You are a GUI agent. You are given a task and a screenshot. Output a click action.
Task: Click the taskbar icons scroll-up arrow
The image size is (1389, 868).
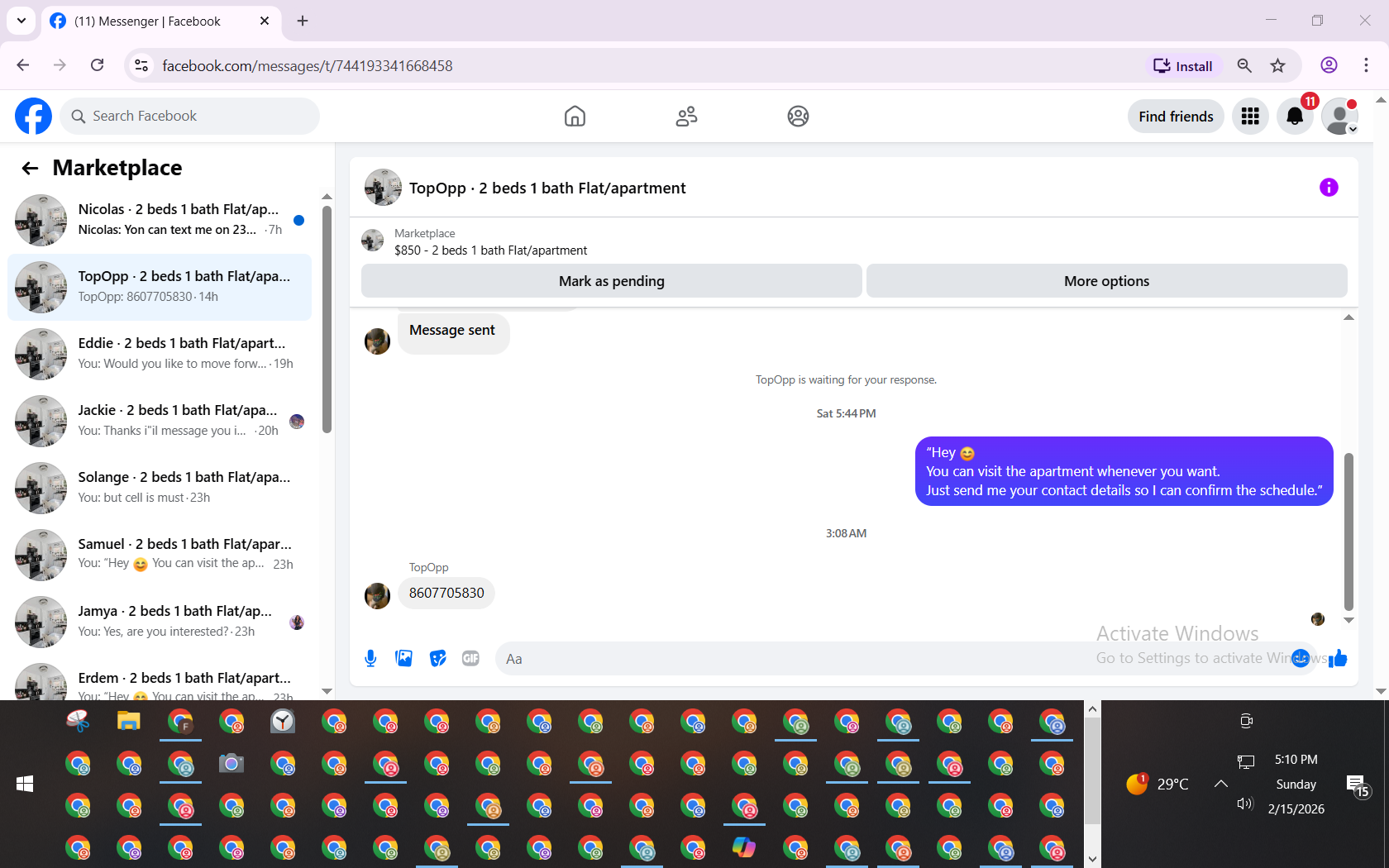coord(1092,709)
